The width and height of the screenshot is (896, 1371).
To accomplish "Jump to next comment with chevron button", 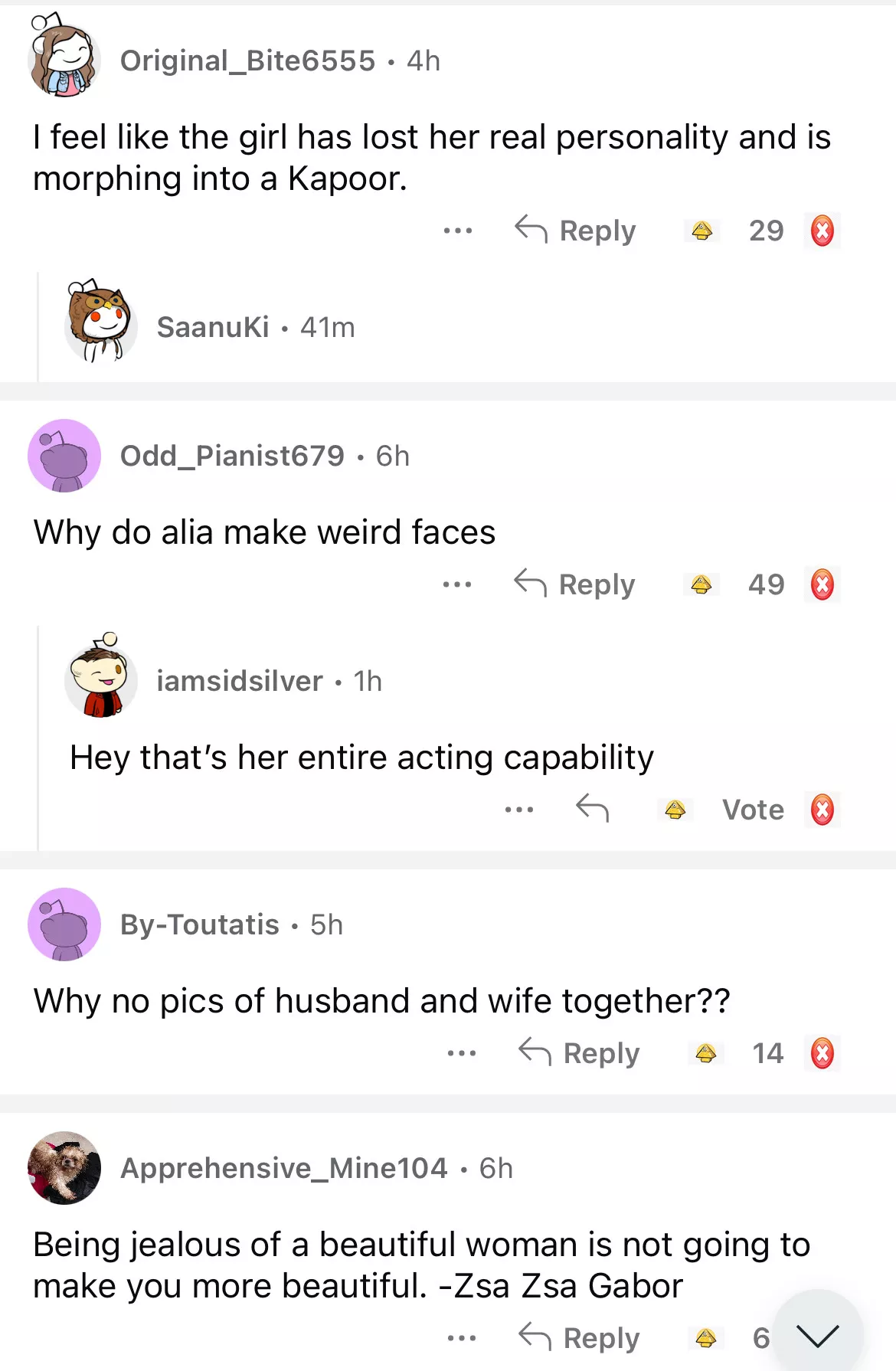I will 818,1336.
